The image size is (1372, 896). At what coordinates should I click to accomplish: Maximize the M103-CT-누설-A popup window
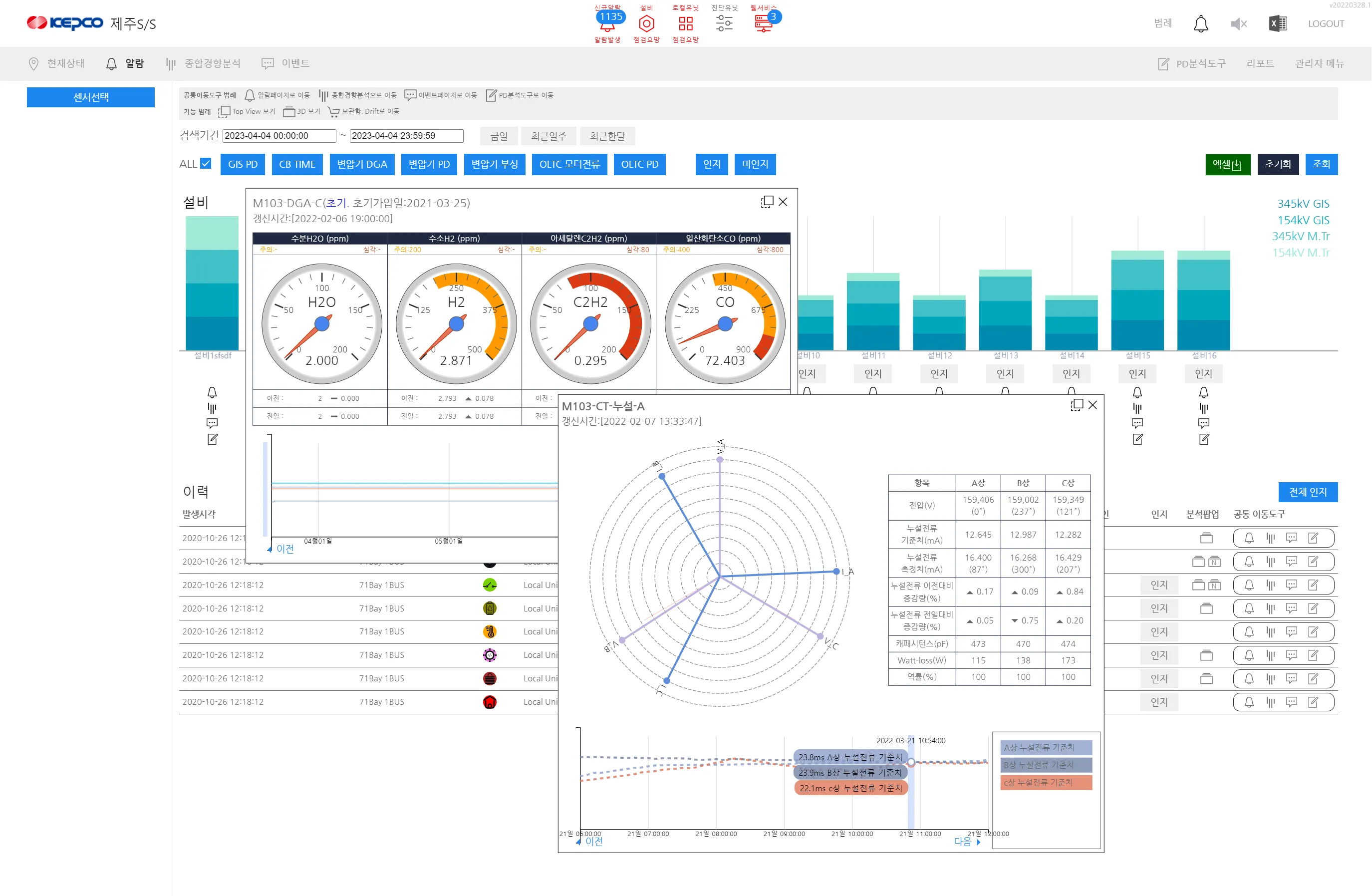click(x=1076, y=405)
